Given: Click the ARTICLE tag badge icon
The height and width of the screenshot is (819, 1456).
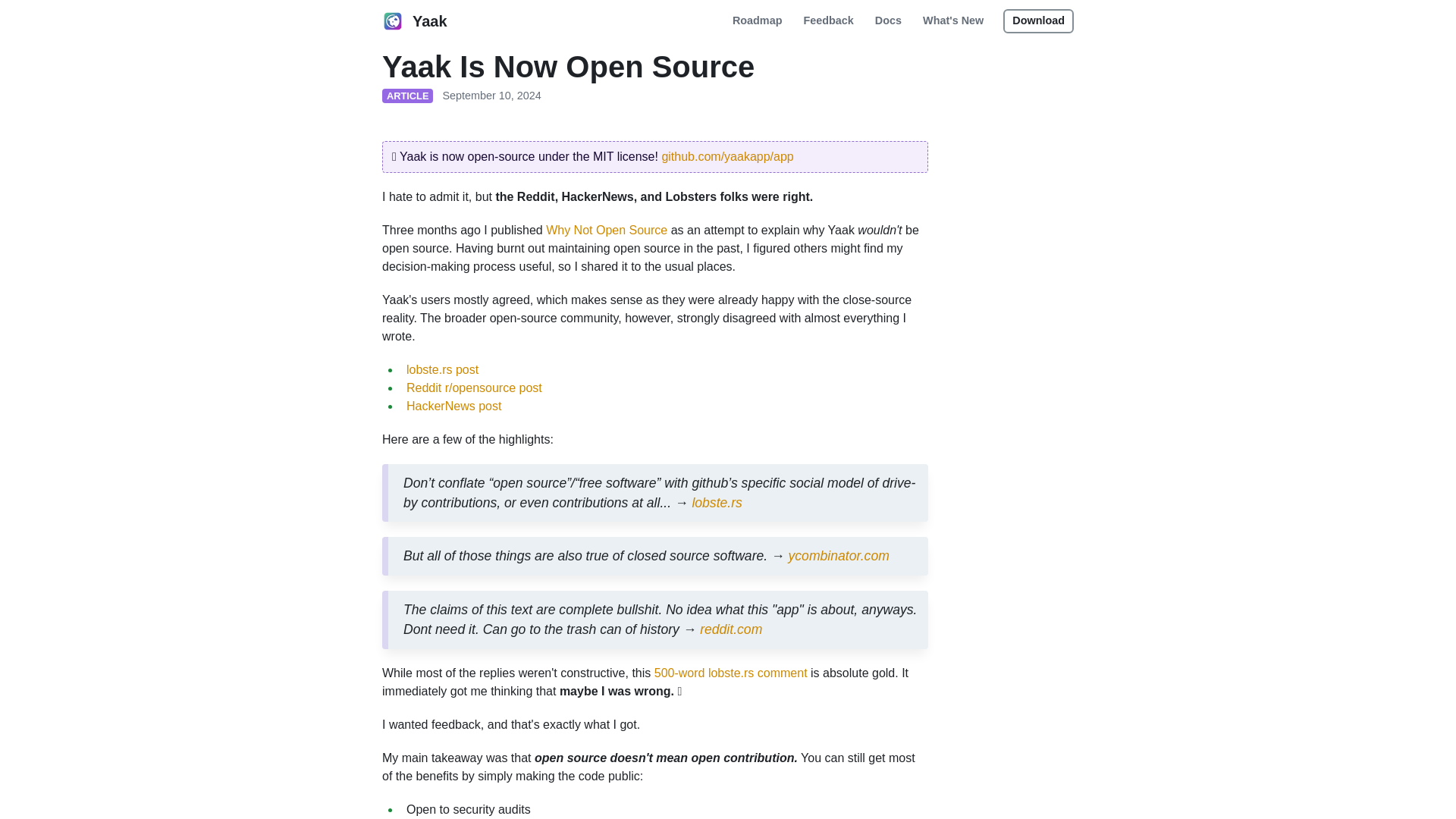Looking at the screenshot, I should pos(407,95).
